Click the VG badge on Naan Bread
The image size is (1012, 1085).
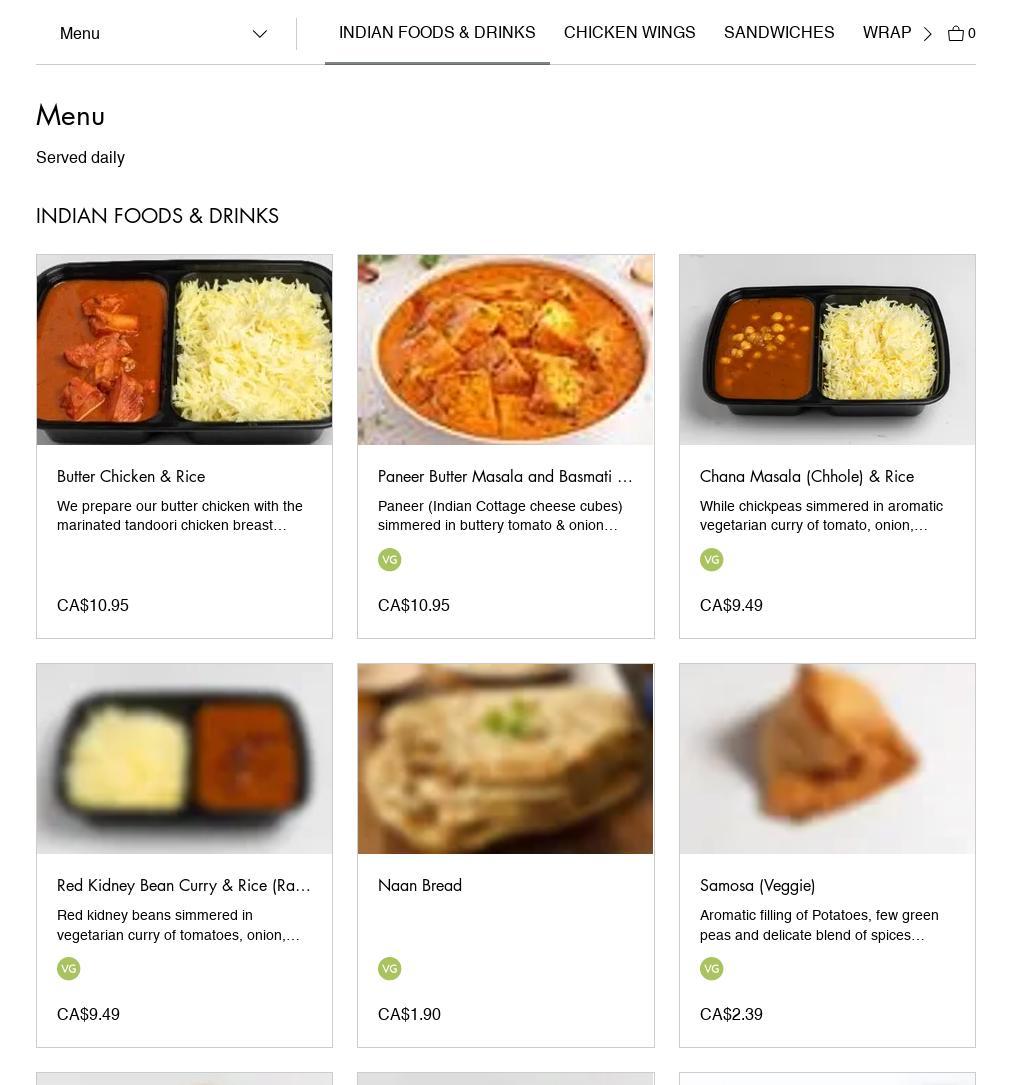pyautogui.click(x=390, y=969)
